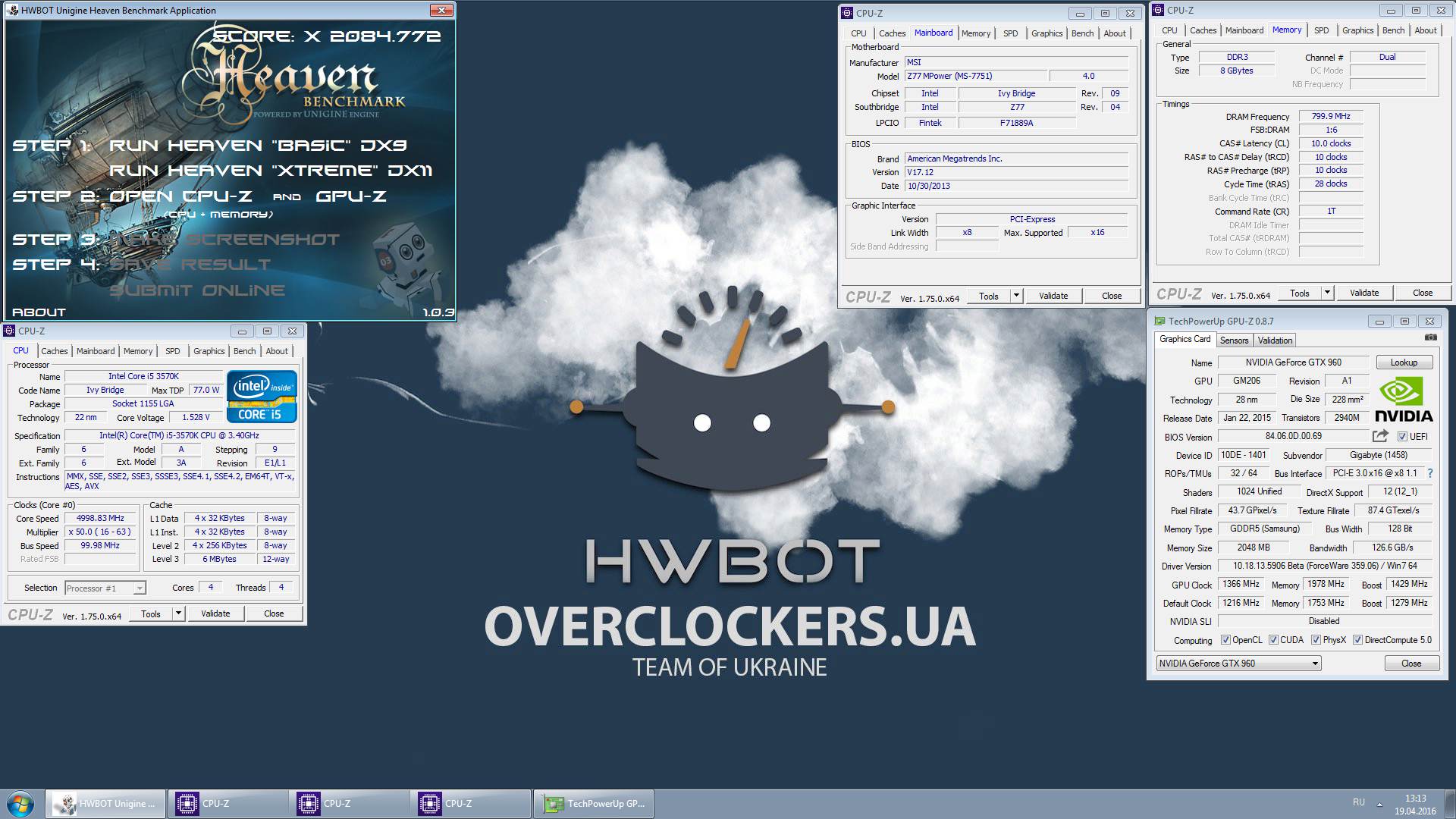Toggle the OpenCL checkbox
This screenshot has width=1456, height=819.
(x=1225, y=640)
